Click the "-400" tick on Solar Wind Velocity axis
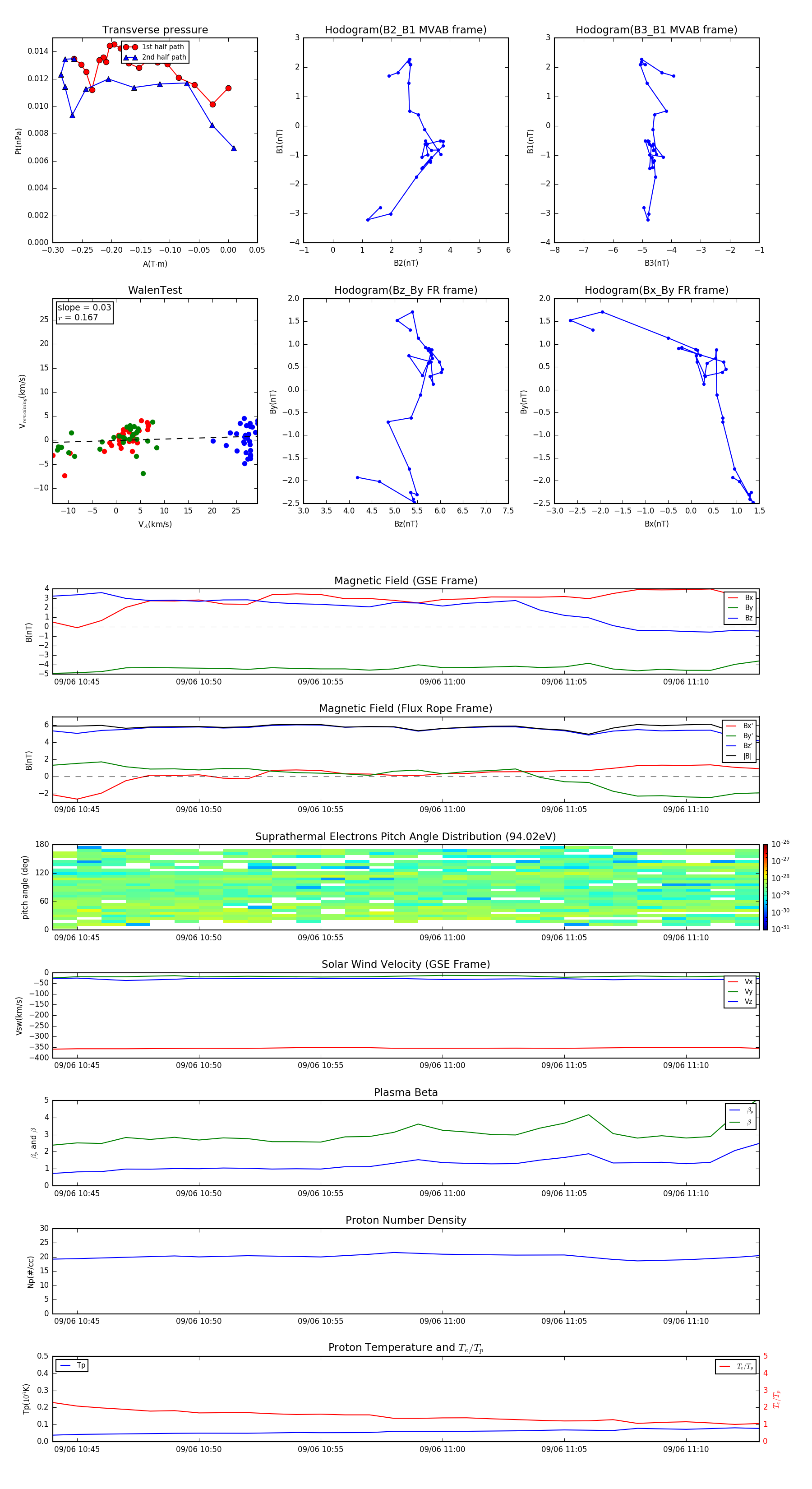 [38, 1058]
